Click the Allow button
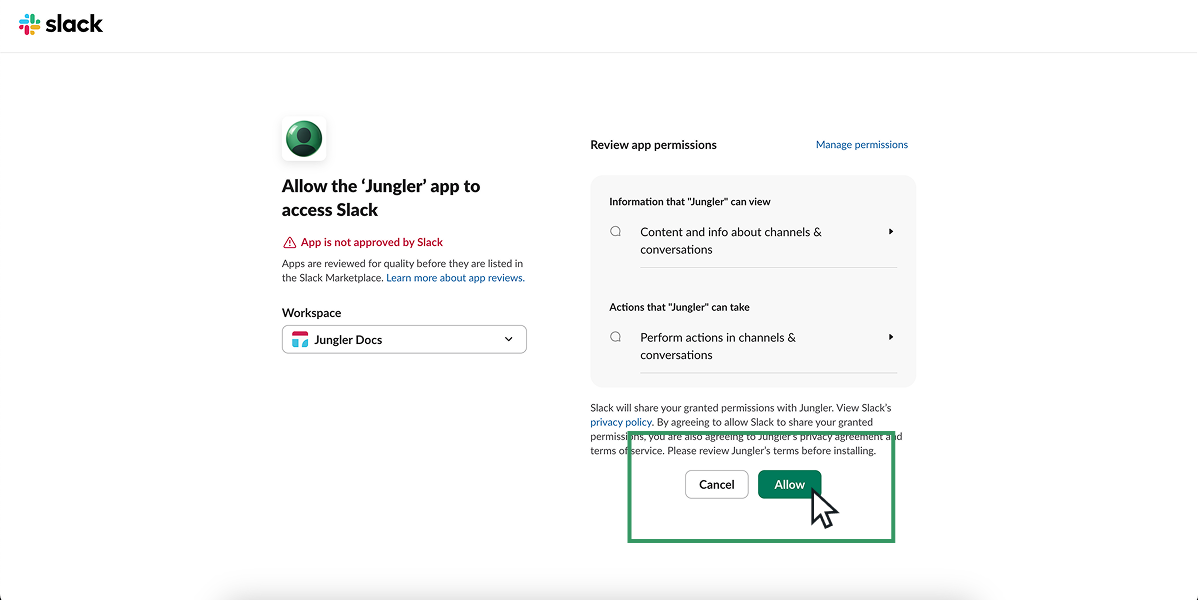Viewport: 1198px width, 600px height. click(789, 484)
